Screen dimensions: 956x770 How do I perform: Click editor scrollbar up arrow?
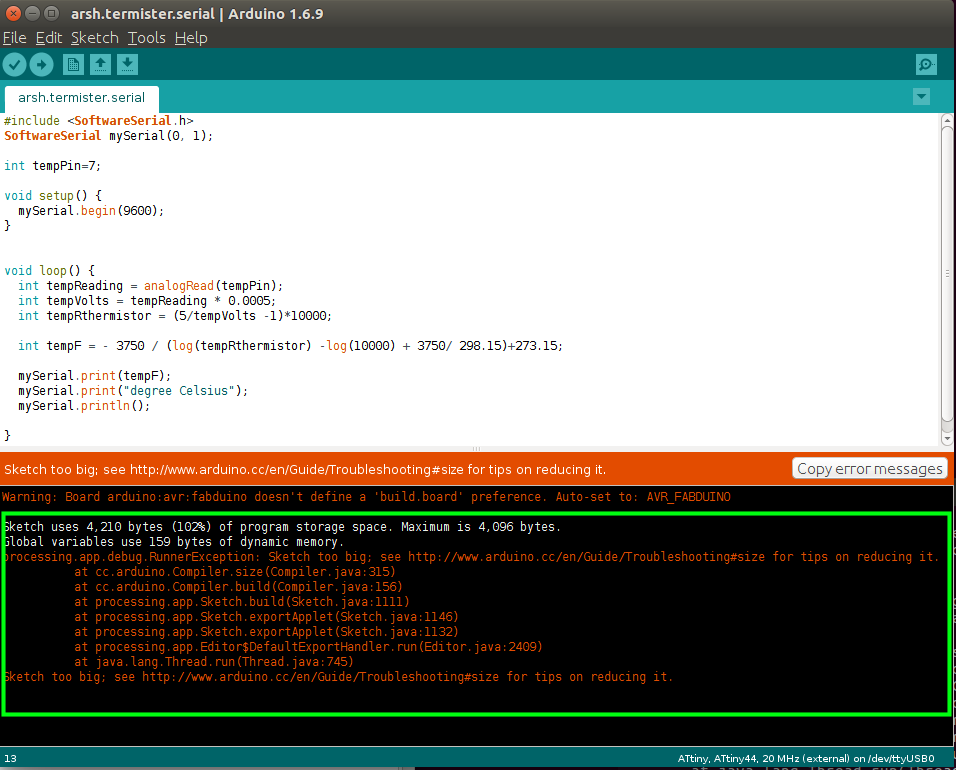click(947, 120)
